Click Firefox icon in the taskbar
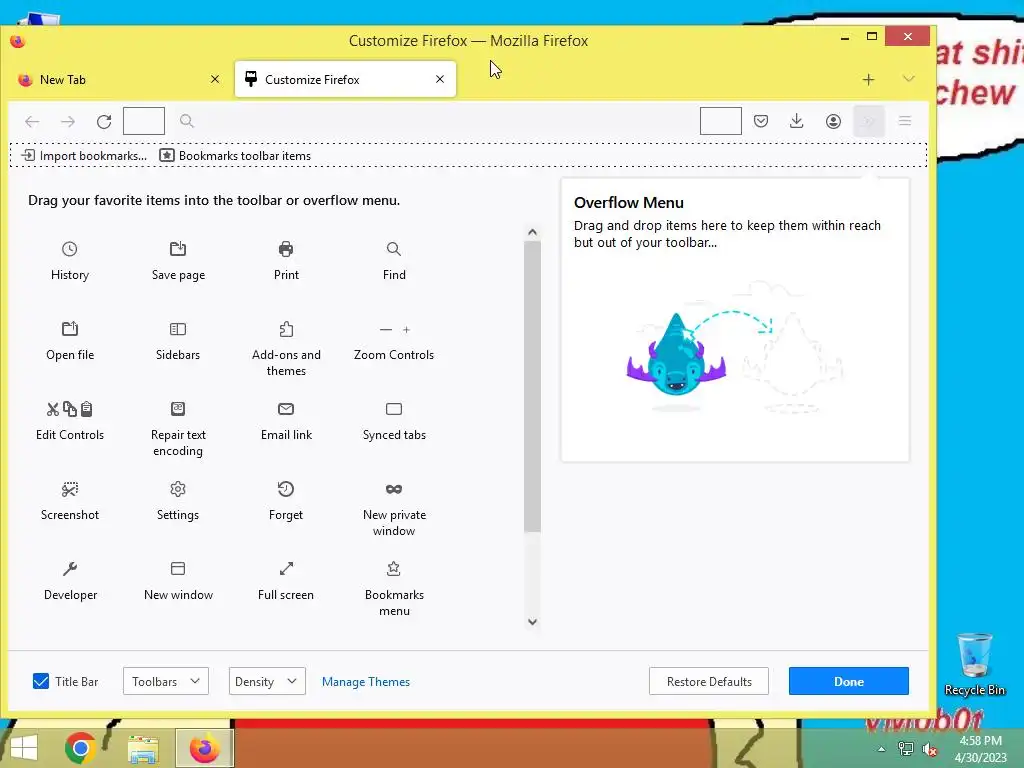This screenshot has height=768, width=1024. click(x=205, y=748)
